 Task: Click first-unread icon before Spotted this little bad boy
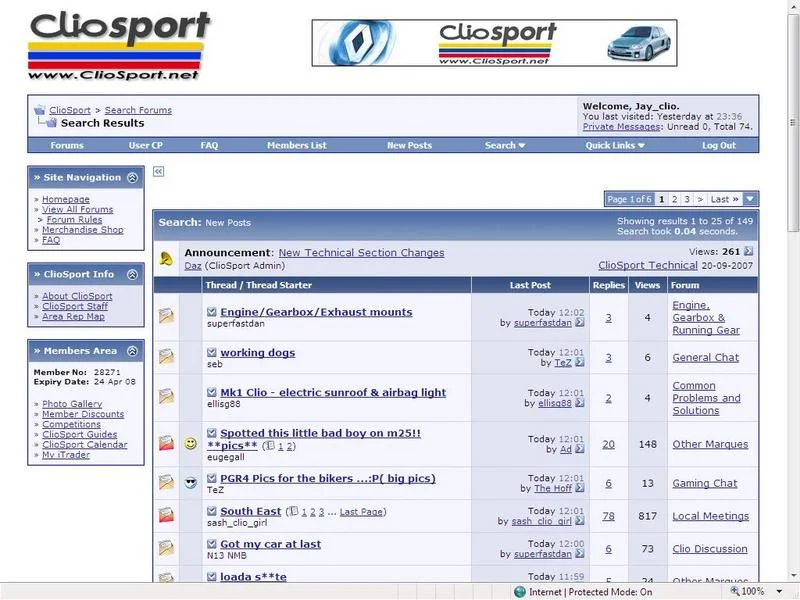pos(212,433)
